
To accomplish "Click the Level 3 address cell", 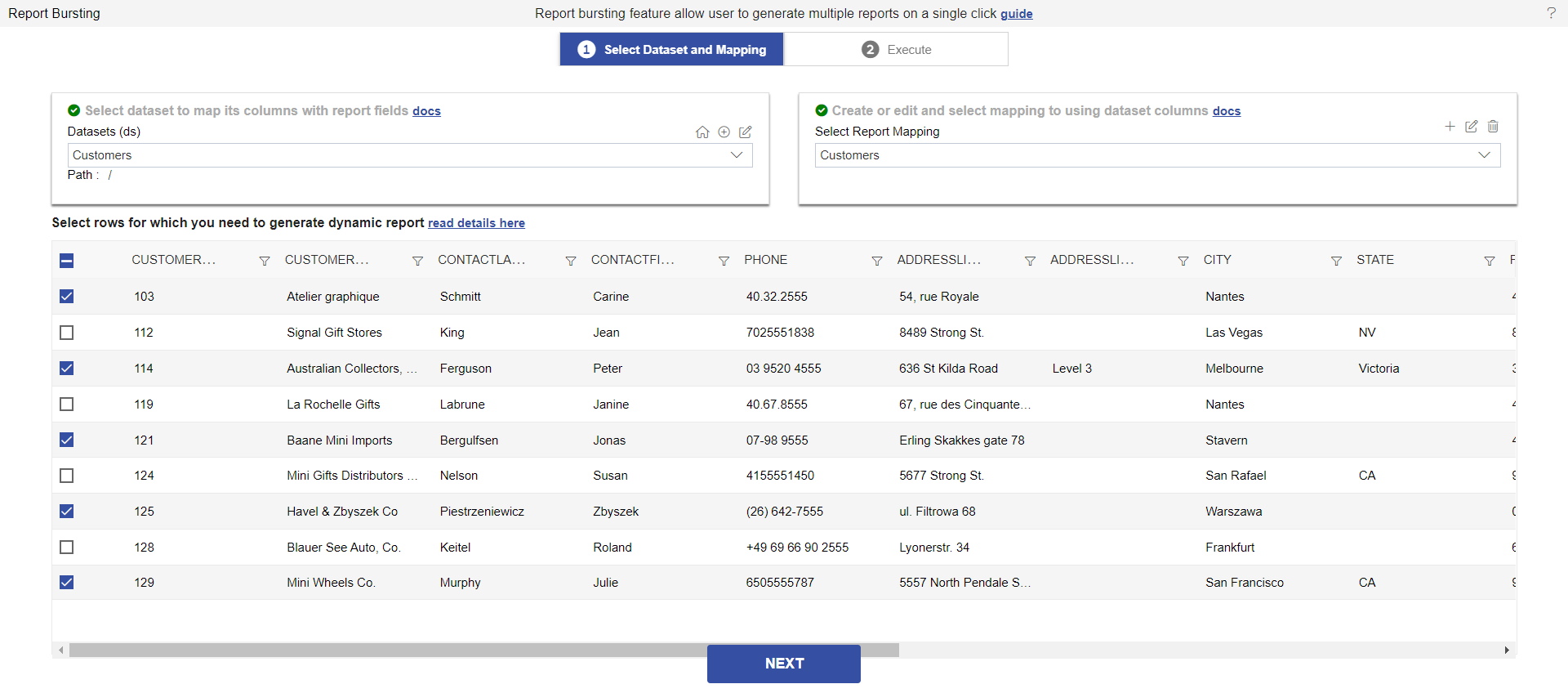I will click(1071, 369).
